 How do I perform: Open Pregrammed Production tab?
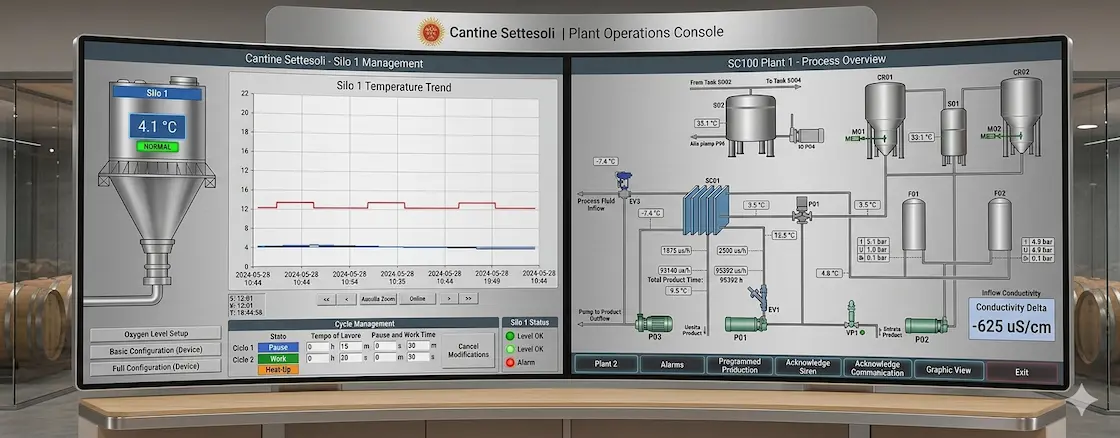point(739,365)
